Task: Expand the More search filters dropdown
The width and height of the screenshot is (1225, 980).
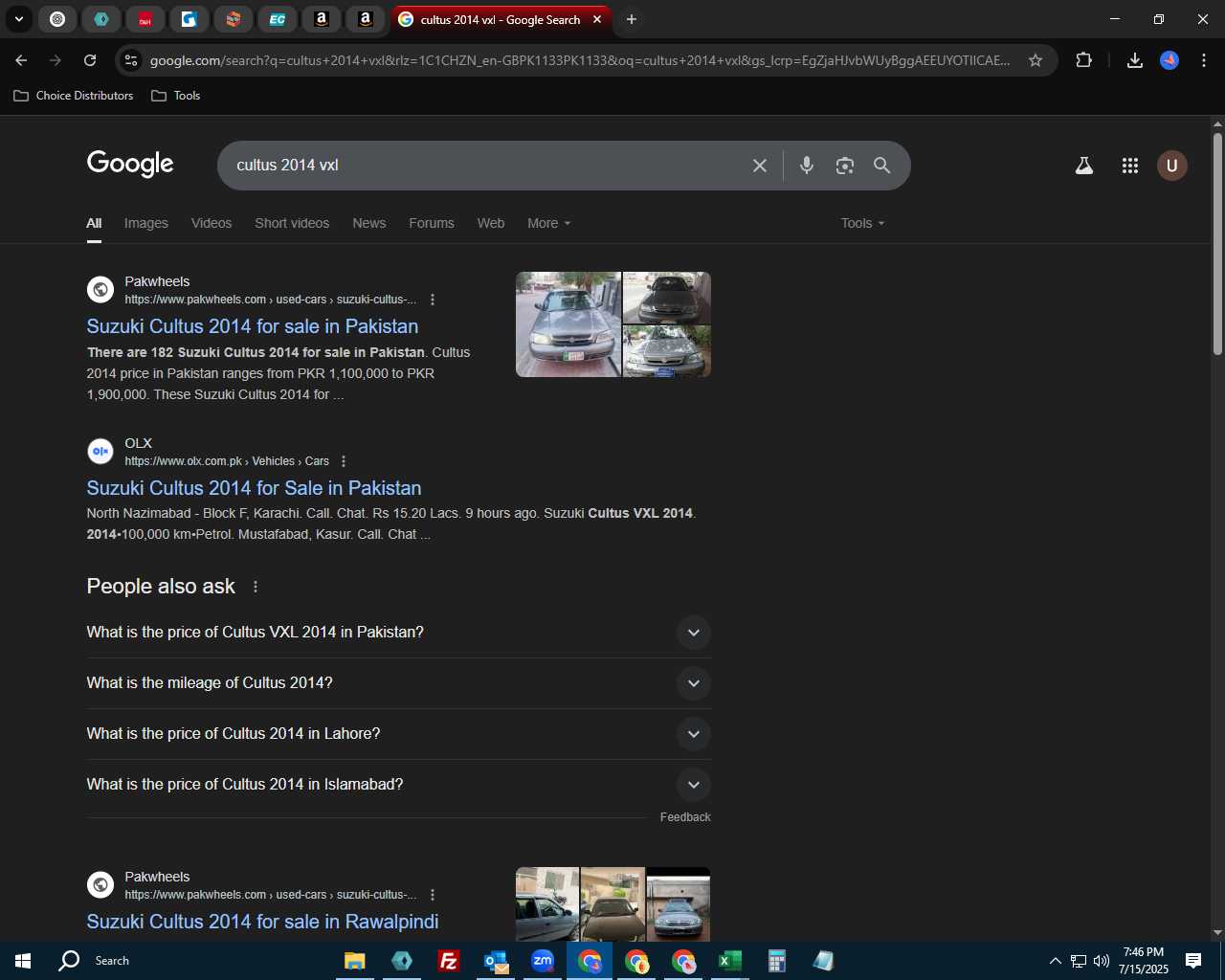Action: 549,223
